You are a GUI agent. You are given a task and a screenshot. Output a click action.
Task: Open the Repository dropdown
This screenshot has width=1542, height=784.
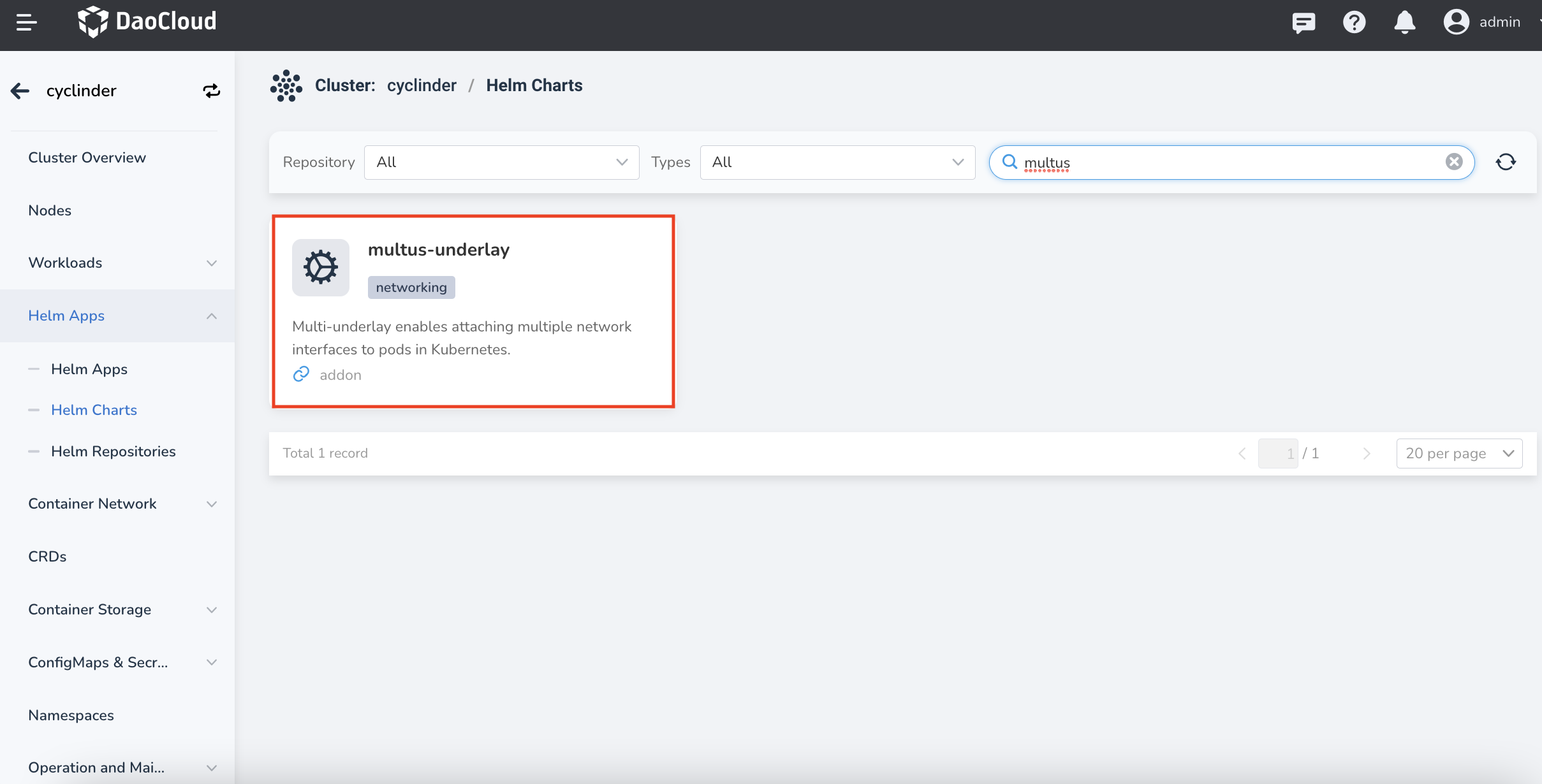pyautogui.click(x=501, y=163)
